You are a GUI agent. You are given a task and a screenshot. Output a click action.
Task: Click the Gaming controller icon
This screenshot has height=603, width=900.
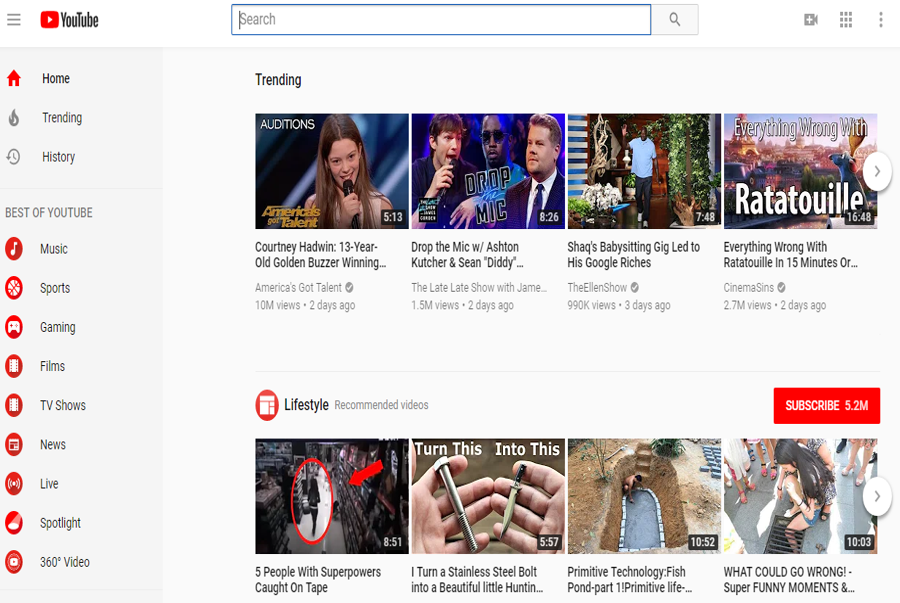coord(14,327)
